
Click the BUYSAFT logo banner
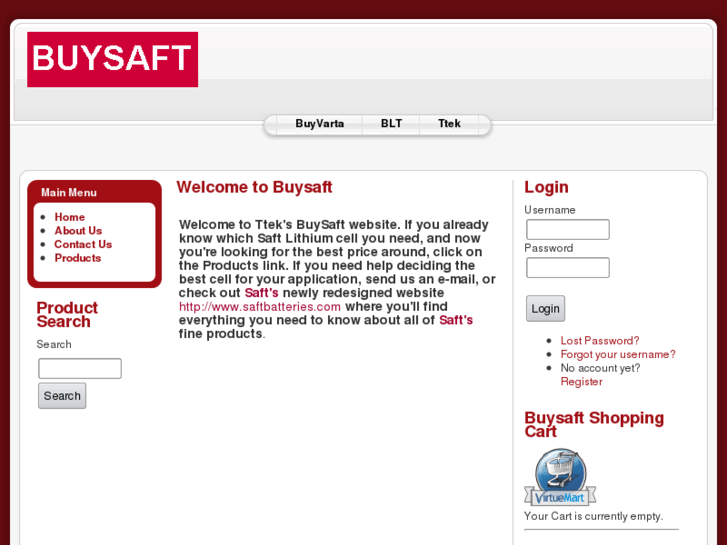pos(113,59)
